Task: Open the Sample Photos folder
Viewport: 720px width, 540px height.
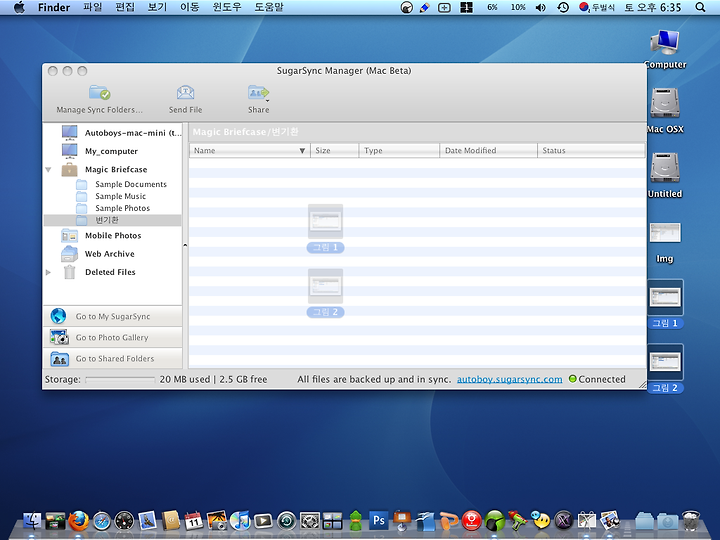Action: click(x=113, y=208)
